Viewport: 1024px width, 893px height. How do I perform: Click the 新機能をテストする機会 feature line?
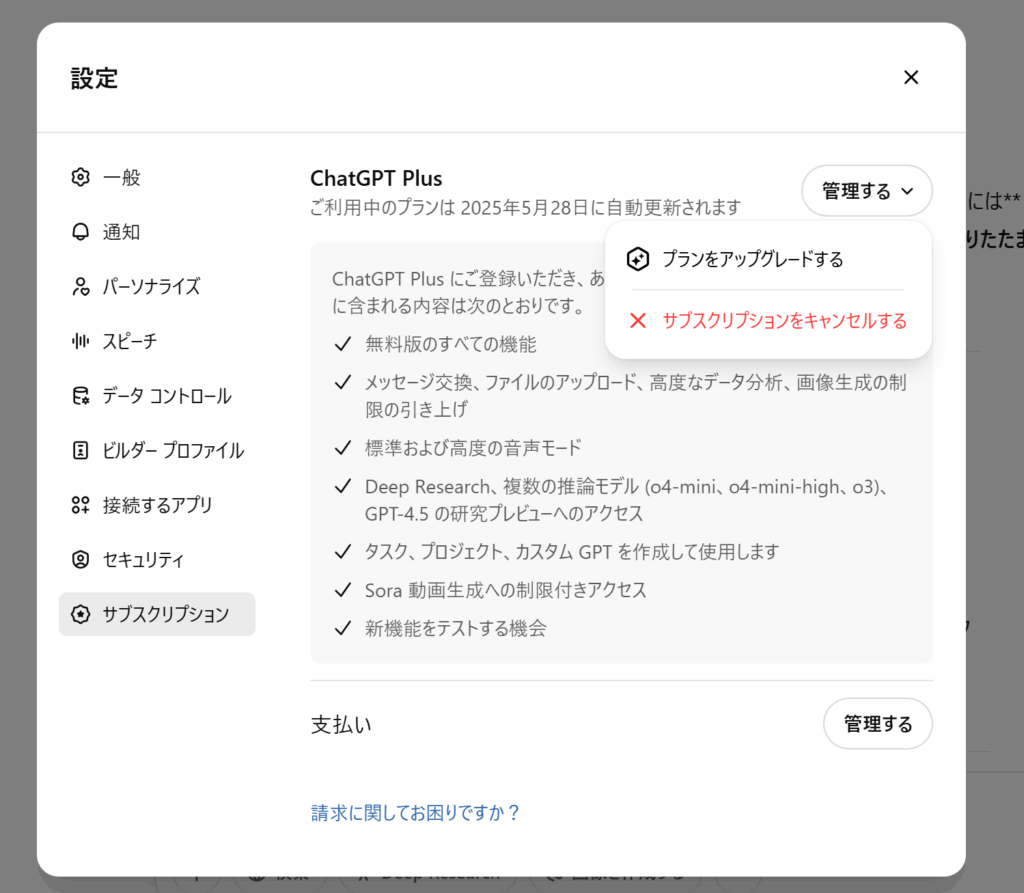[x=456, y=628]
